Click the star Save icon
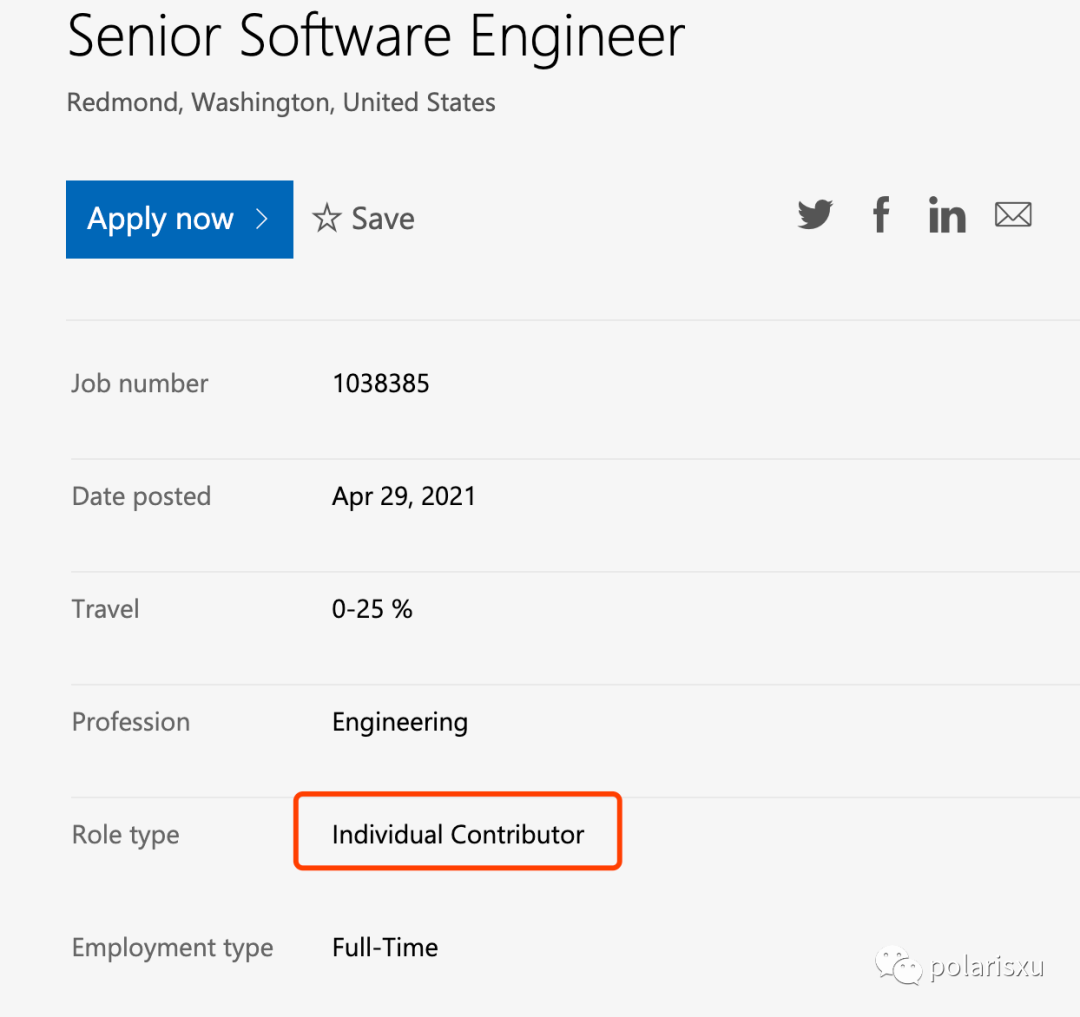 pyautogui.click(x=327, y=218)
